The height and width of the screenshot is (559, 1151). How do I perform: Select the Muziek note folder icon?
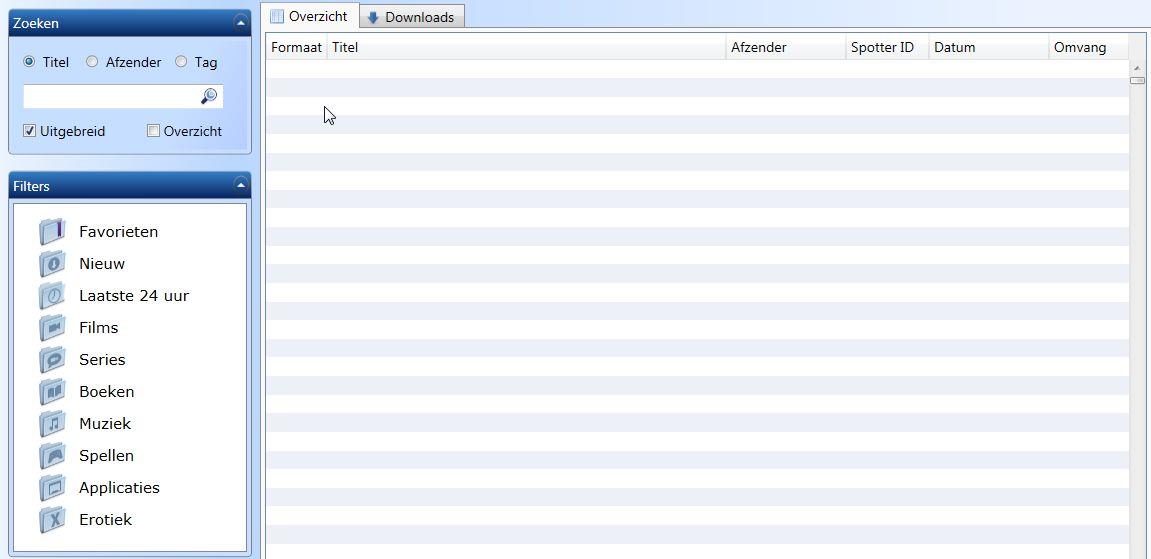click(x=52, y=423)
